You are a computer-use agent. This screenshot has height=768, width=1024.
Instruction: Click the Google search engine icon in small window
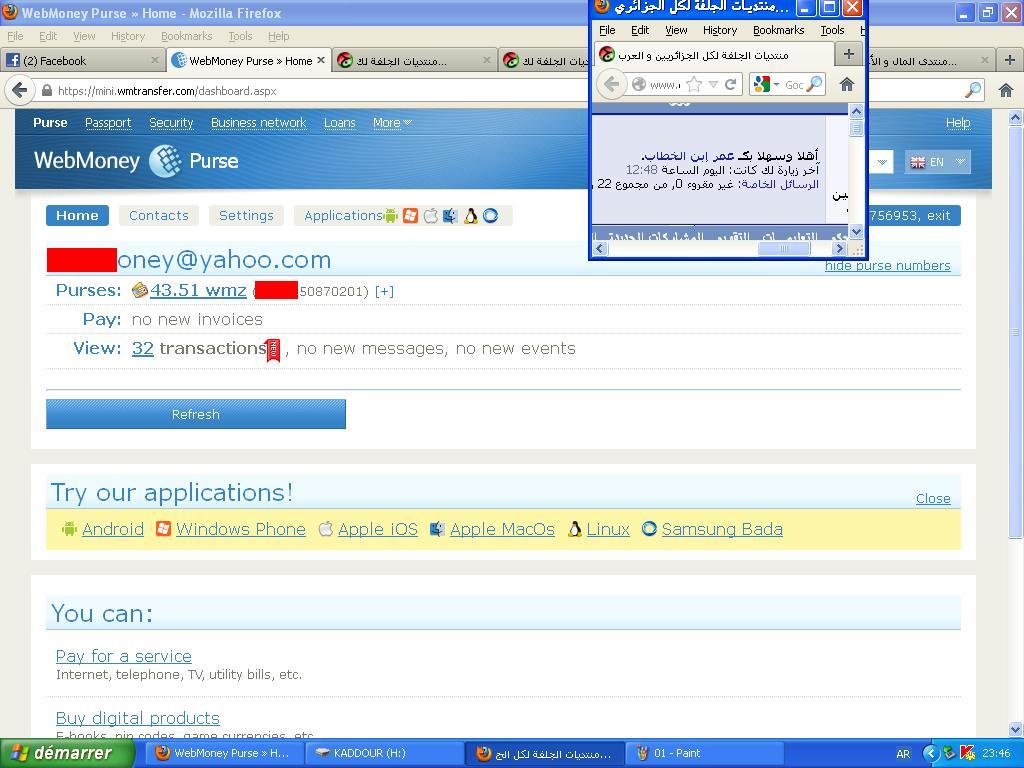pos(761,84)
